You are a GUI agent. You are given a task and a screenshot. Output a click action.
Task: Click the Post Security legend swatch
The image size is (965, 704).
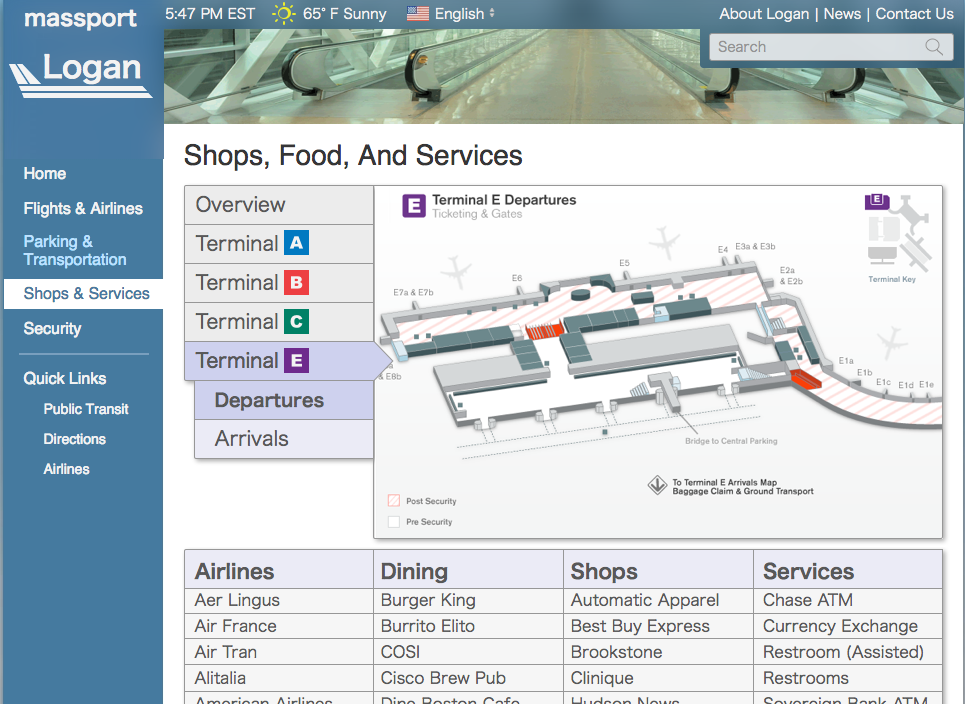point(393,501)
